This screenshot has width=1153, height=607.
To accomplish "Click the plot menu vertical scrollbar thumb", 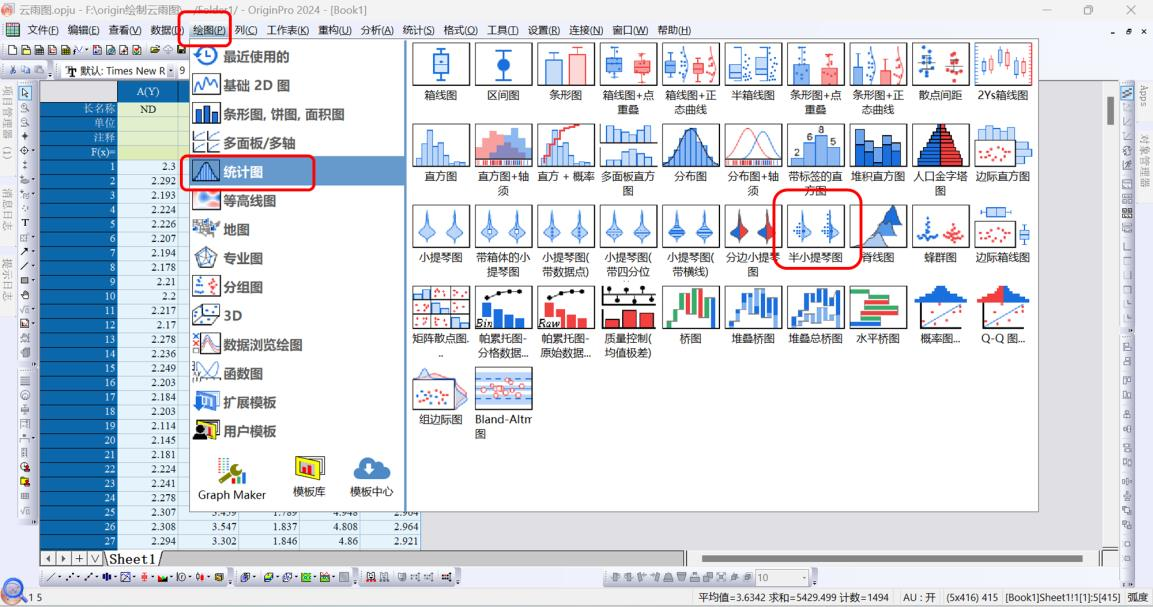I will click(x=1110, y=110).
